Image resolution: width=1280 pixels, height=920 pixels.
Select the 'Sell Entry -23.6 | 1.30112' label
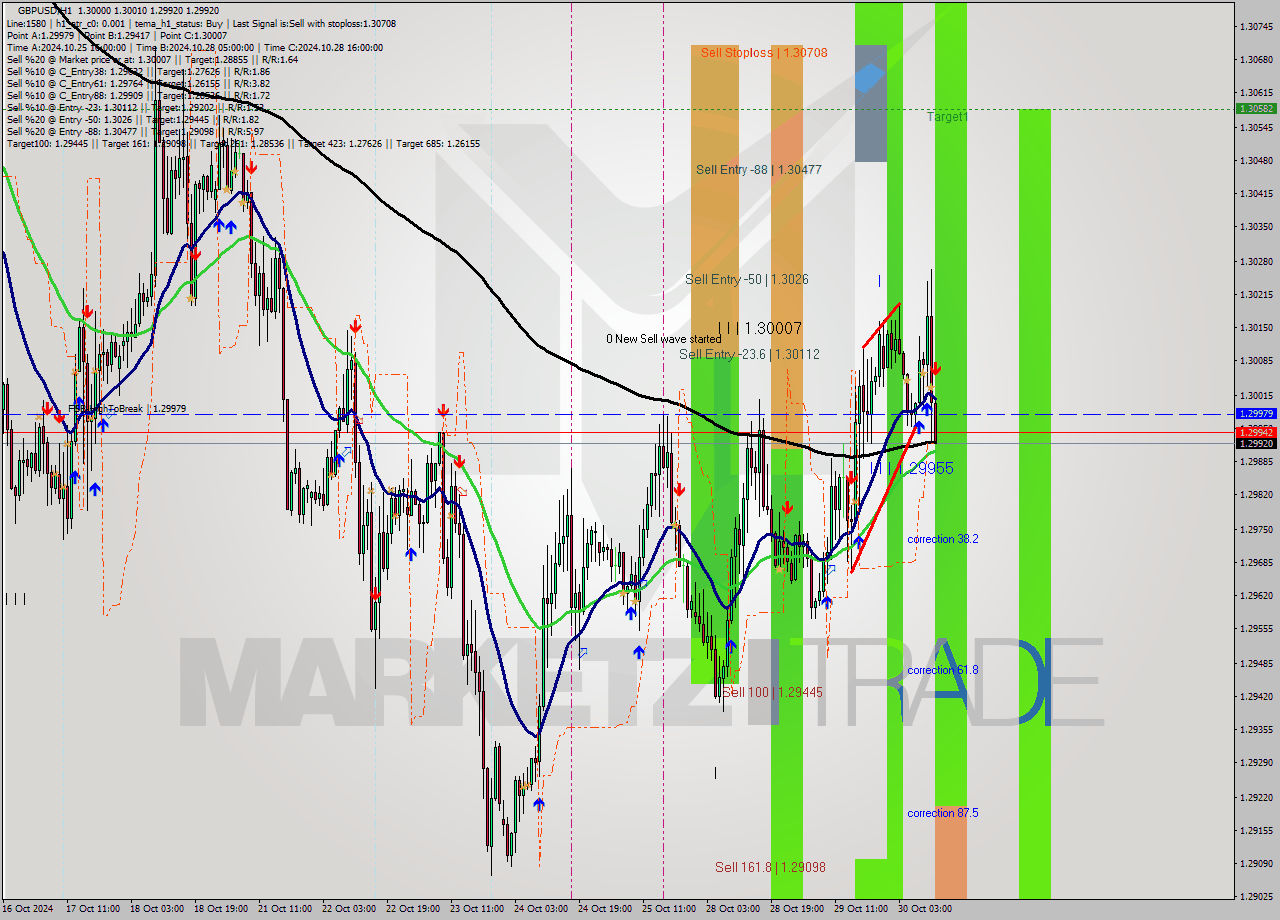click(x=749, y=354)
